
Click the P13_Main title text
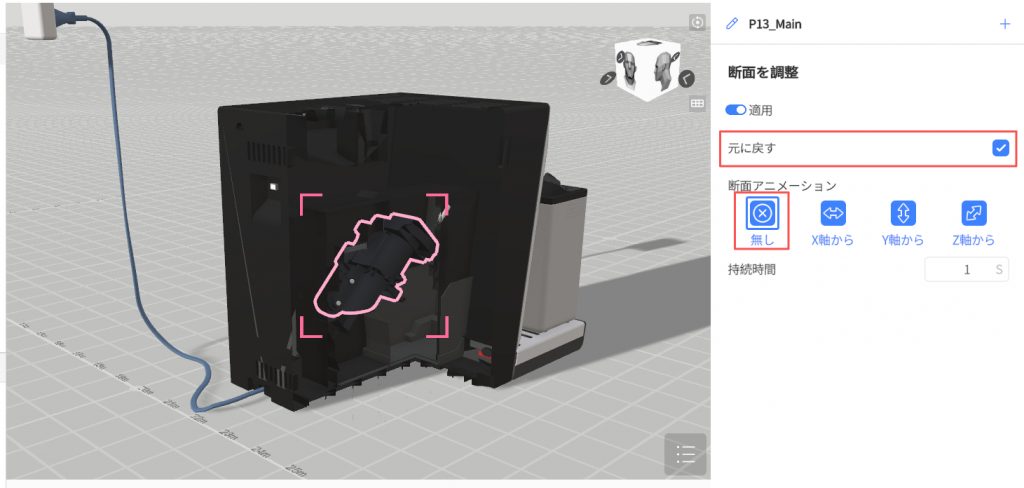(x=774, y=24)
